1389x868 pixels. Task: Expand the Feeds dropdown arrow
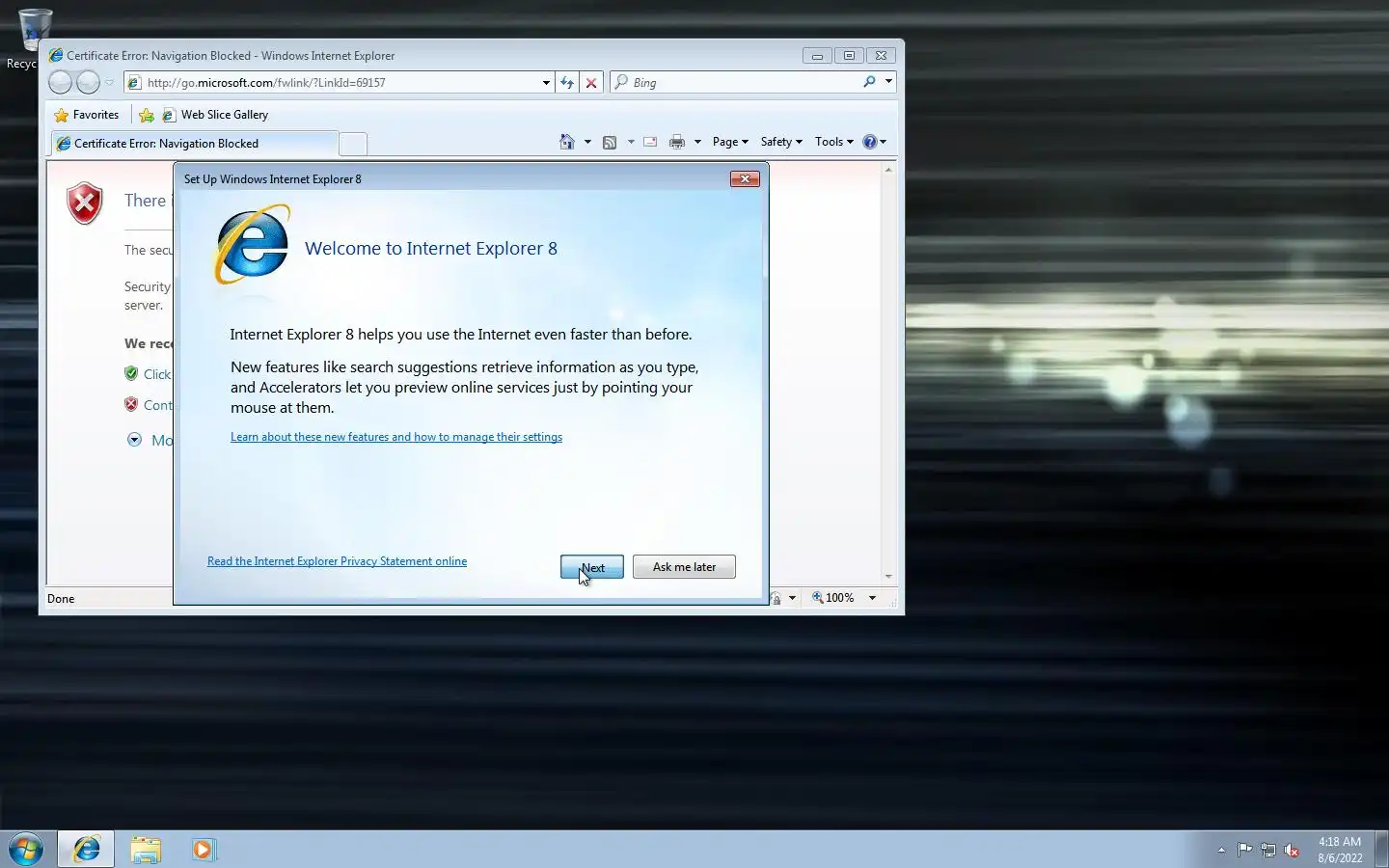coord(631,142)
